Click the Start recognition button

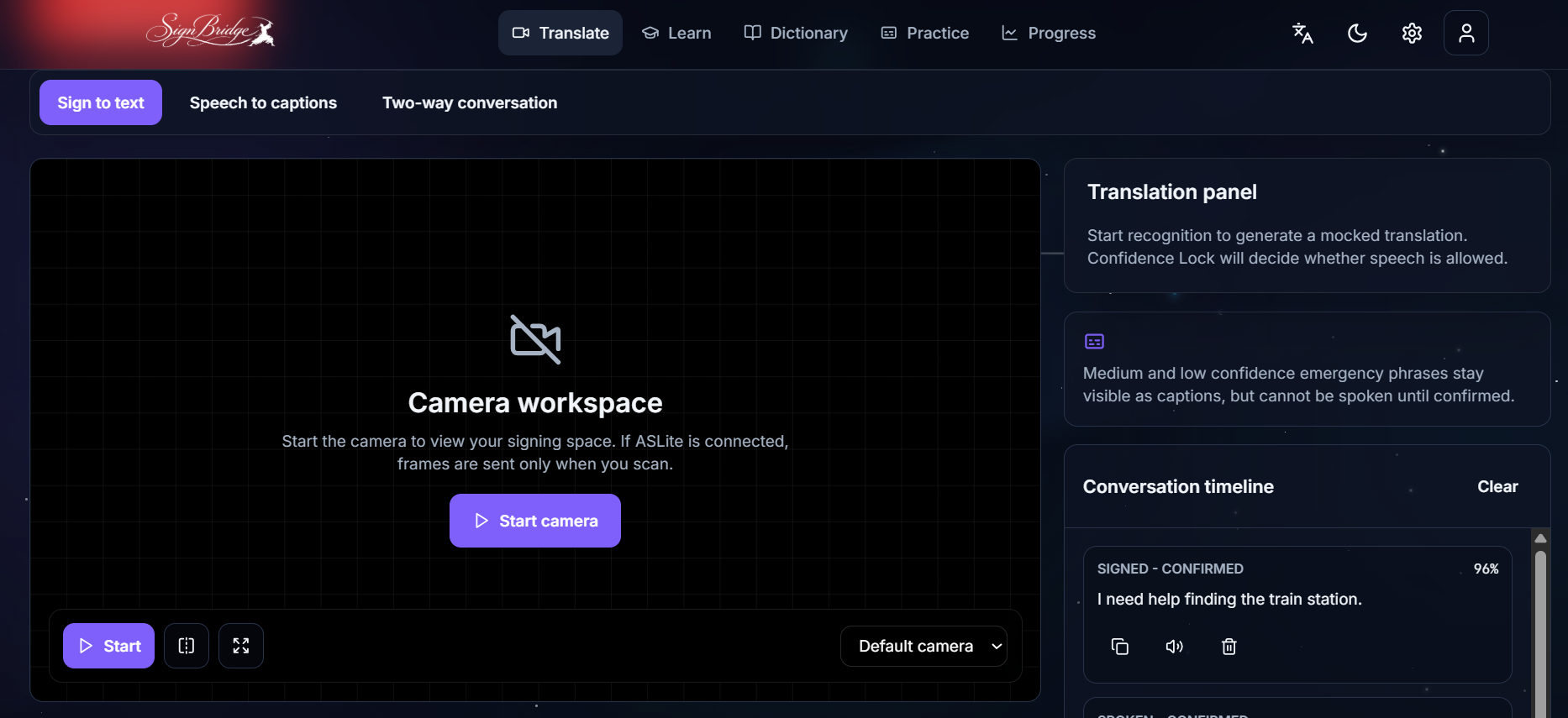coord(108,646)
